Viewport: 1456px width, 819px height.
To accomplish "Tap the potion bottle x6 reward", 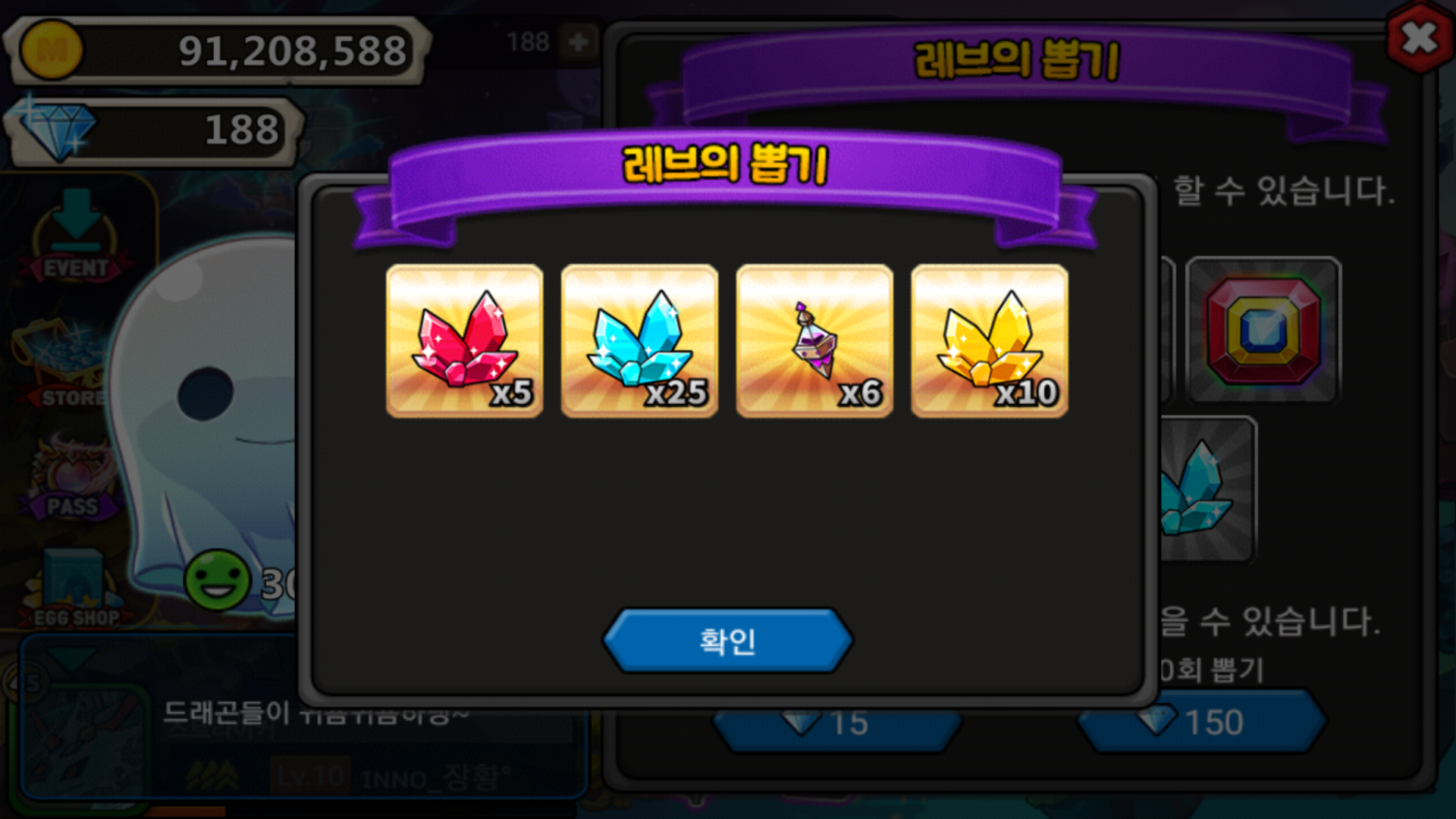I will [814, 340].
